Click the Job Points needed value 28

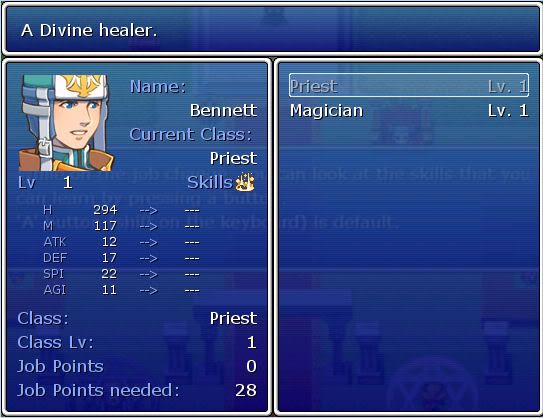point(246,390)
